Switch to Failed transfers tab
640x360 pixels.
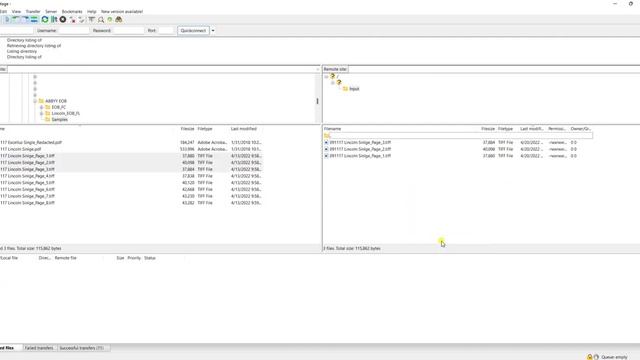pos(39,348)
